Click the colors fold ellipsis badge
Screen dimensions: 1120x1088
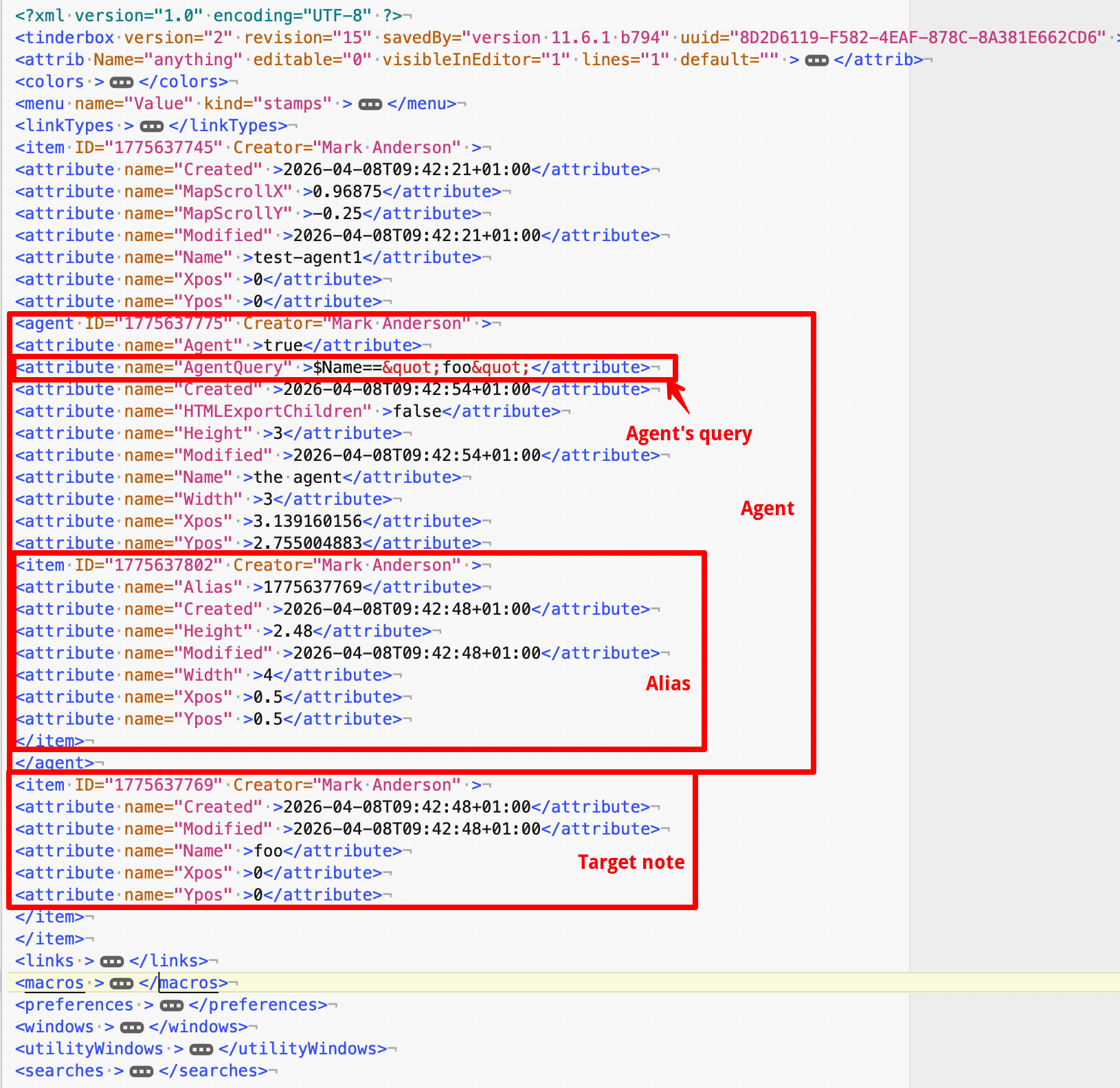point(122,82)
